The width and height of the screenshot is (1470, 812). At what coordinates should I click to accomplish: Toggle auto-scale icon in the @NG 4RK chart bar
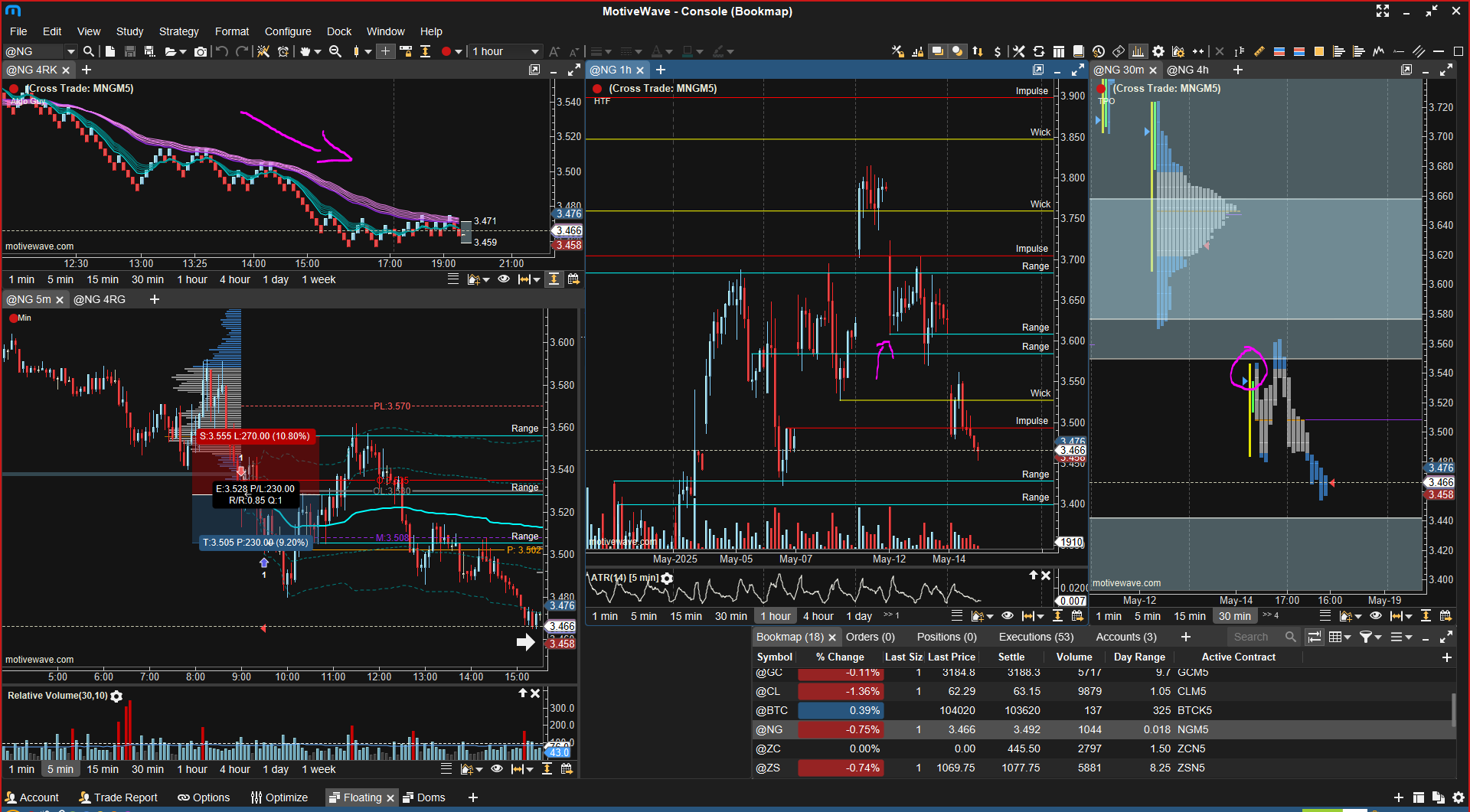(x=554, y=279)
